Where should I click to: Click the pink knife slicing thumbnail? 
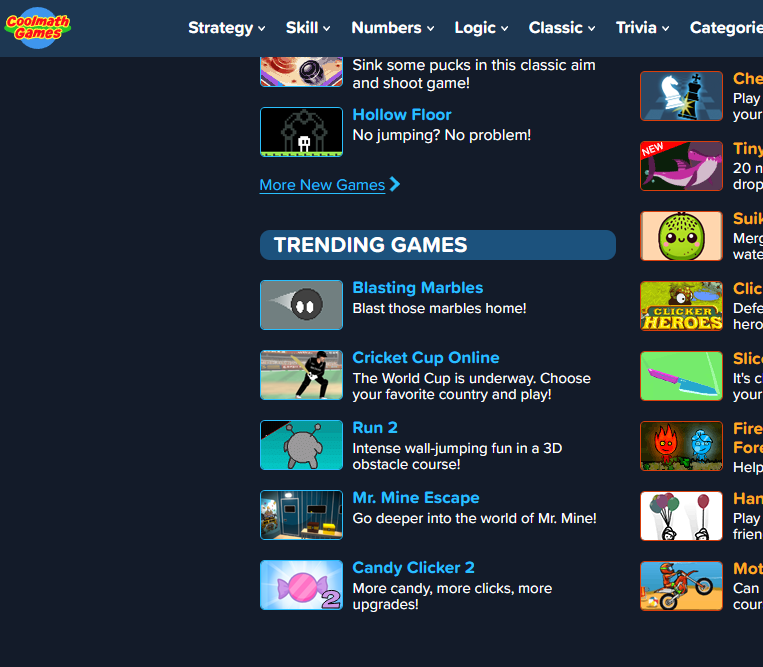click(681, 376)
